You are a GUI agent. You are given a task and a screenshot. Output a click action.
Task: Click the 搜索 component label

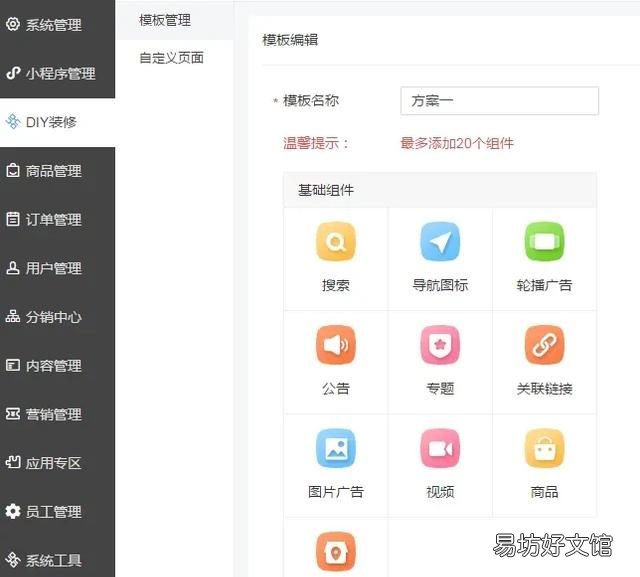(x=336, y=285)
